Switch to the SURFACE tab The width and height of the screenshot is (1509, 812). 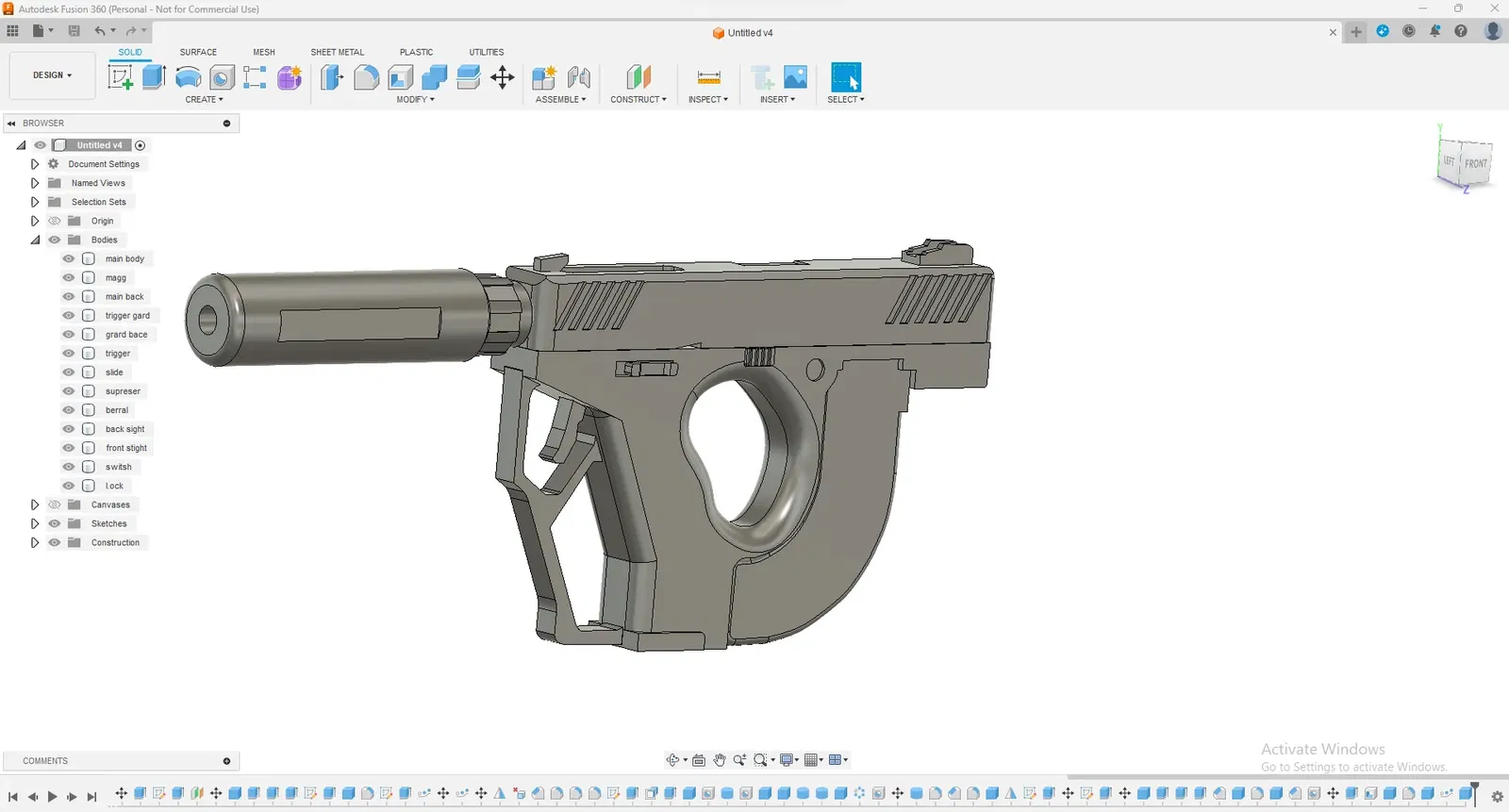(198, 52)
